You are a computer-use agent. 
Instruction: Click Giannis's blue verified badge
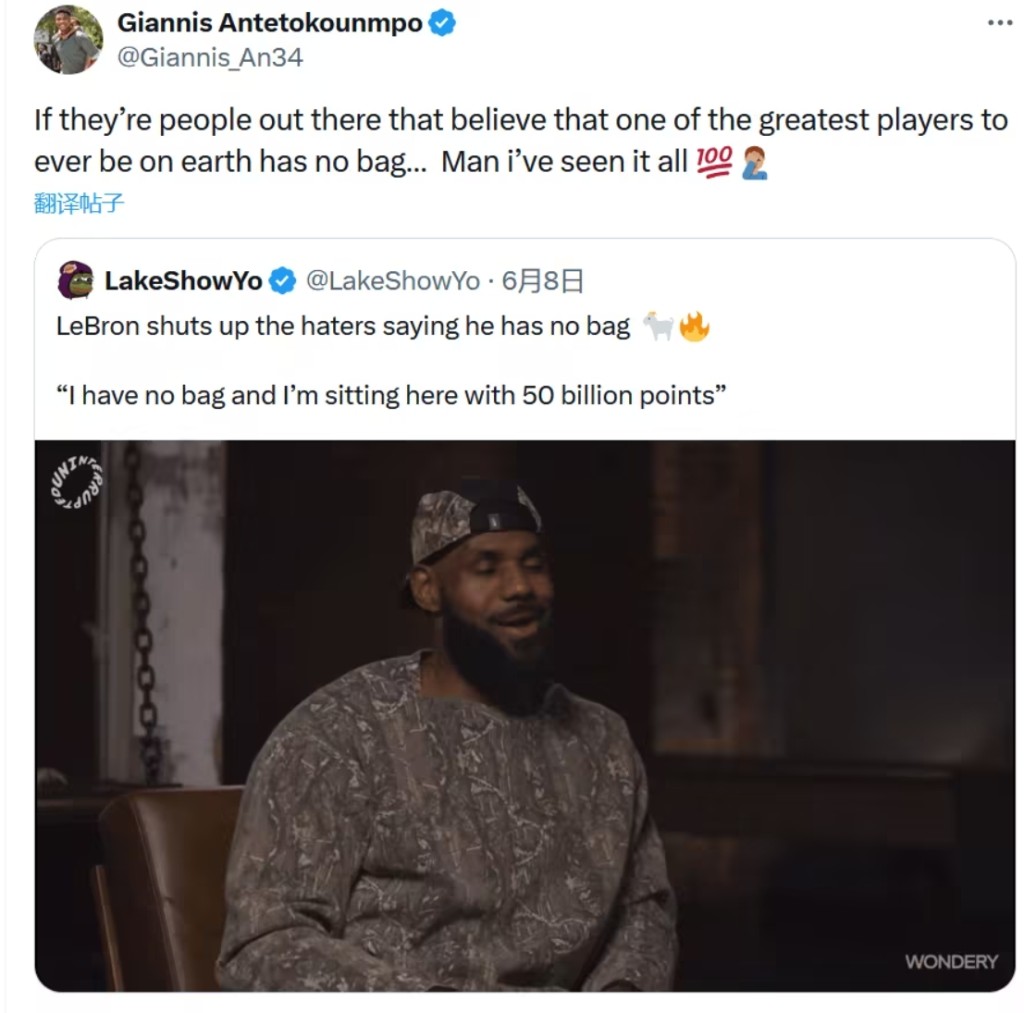[x=442, y=23]
